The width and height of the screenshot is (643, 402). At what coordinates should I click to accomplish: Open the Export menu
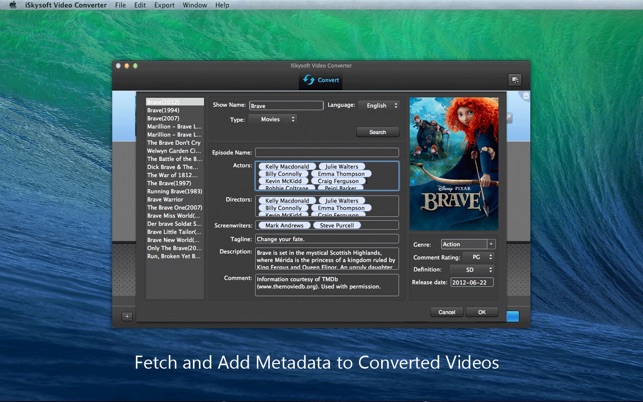[x=164, y=5]
